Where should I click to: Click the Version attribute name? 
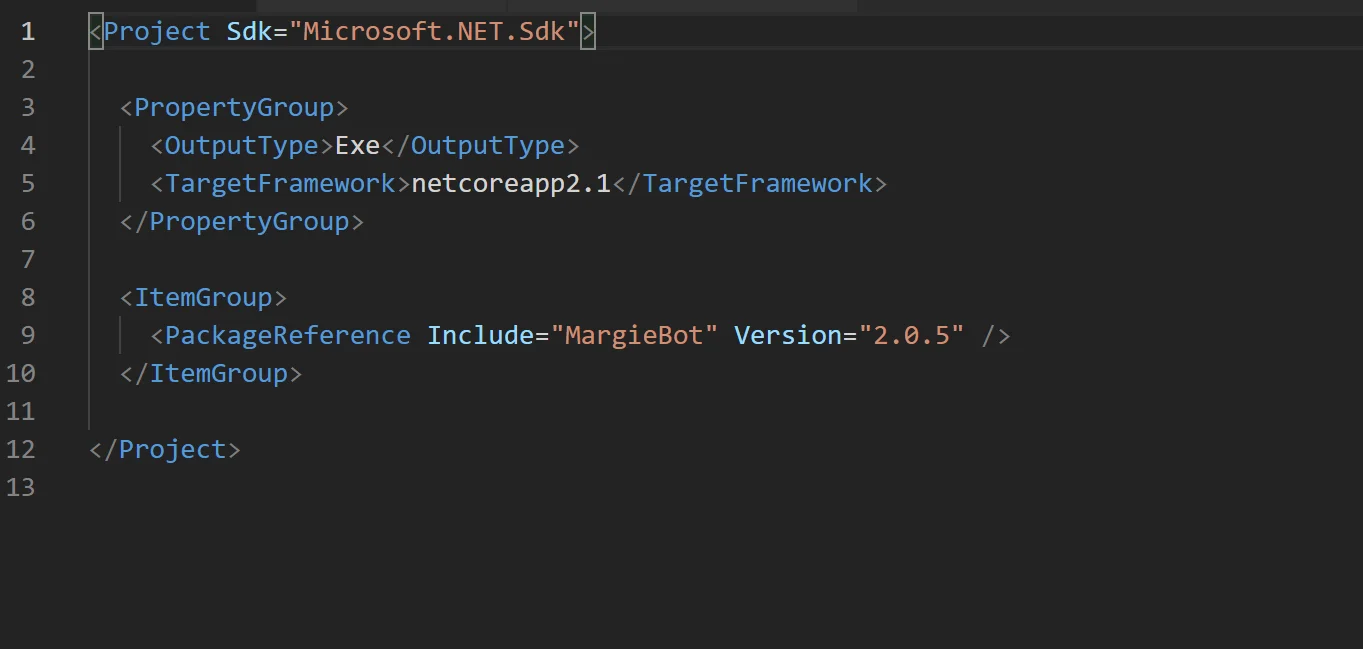point(788,336)
